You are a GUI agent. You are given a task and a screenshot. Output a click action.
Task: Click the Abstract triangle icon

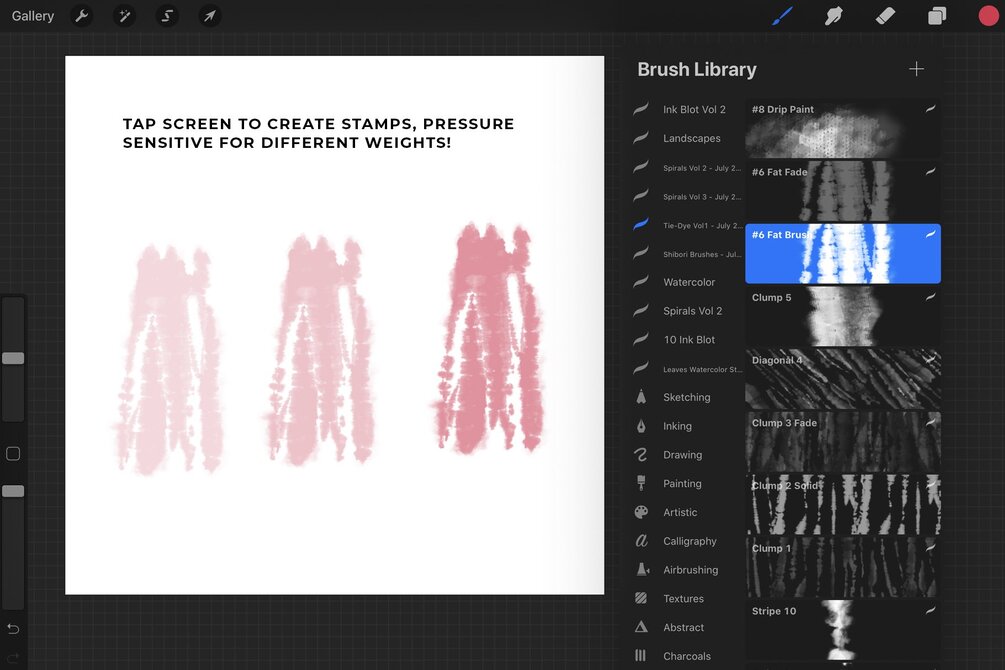point(641,627)
